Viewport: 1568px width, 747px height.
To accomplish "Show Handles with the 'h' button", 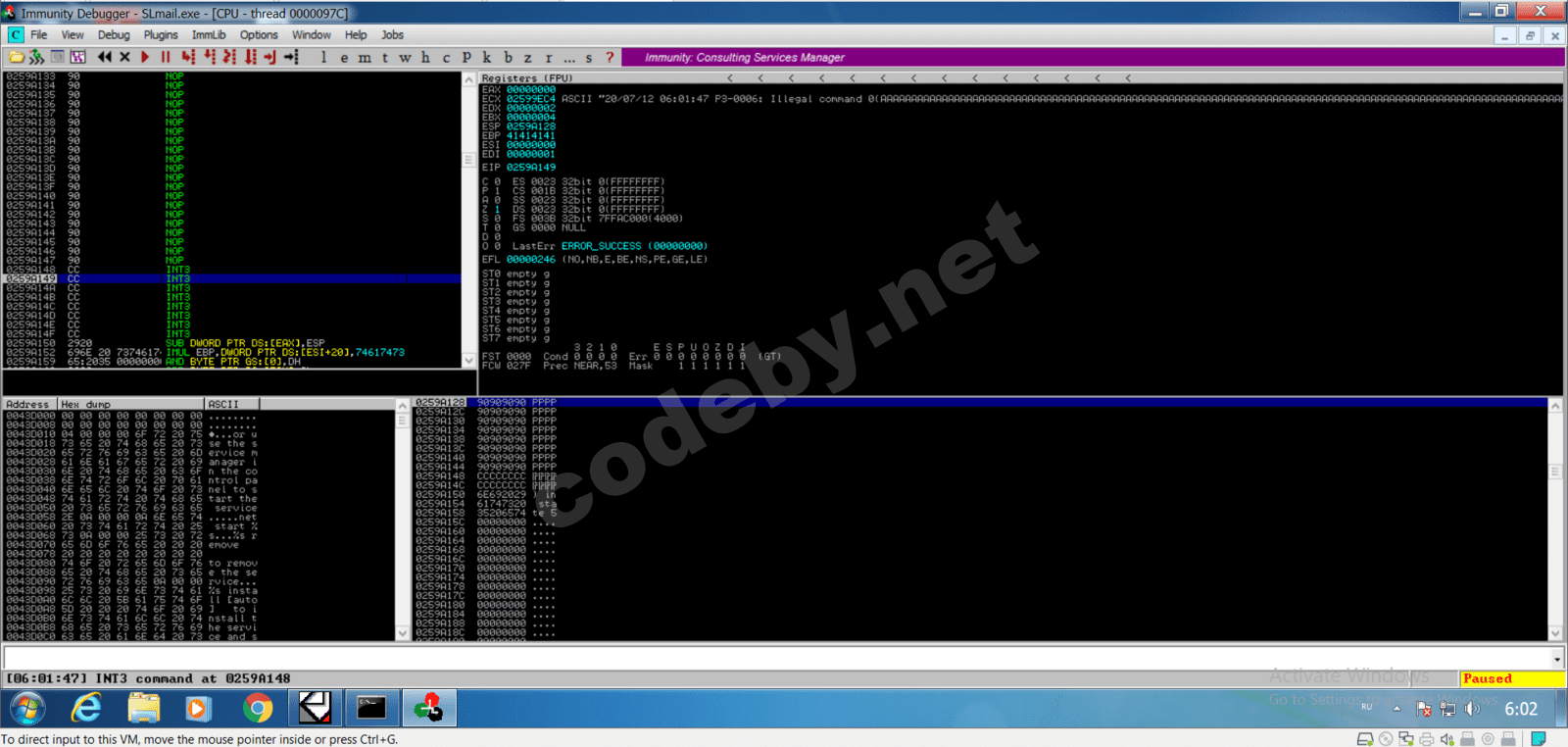I will tap(425, 58).
